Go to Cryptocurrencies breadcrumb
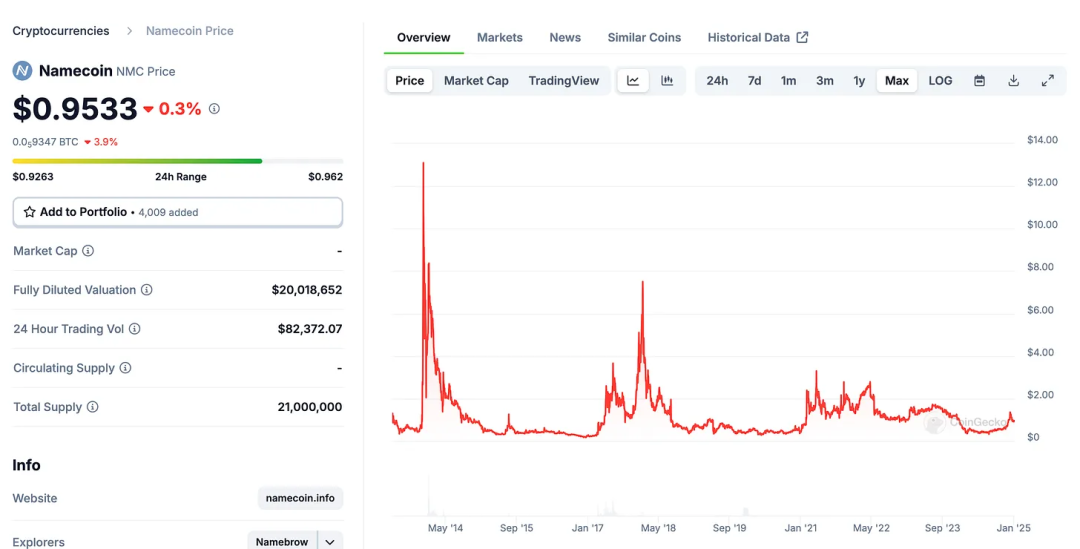1080x549 pixels. click(61, 31)
